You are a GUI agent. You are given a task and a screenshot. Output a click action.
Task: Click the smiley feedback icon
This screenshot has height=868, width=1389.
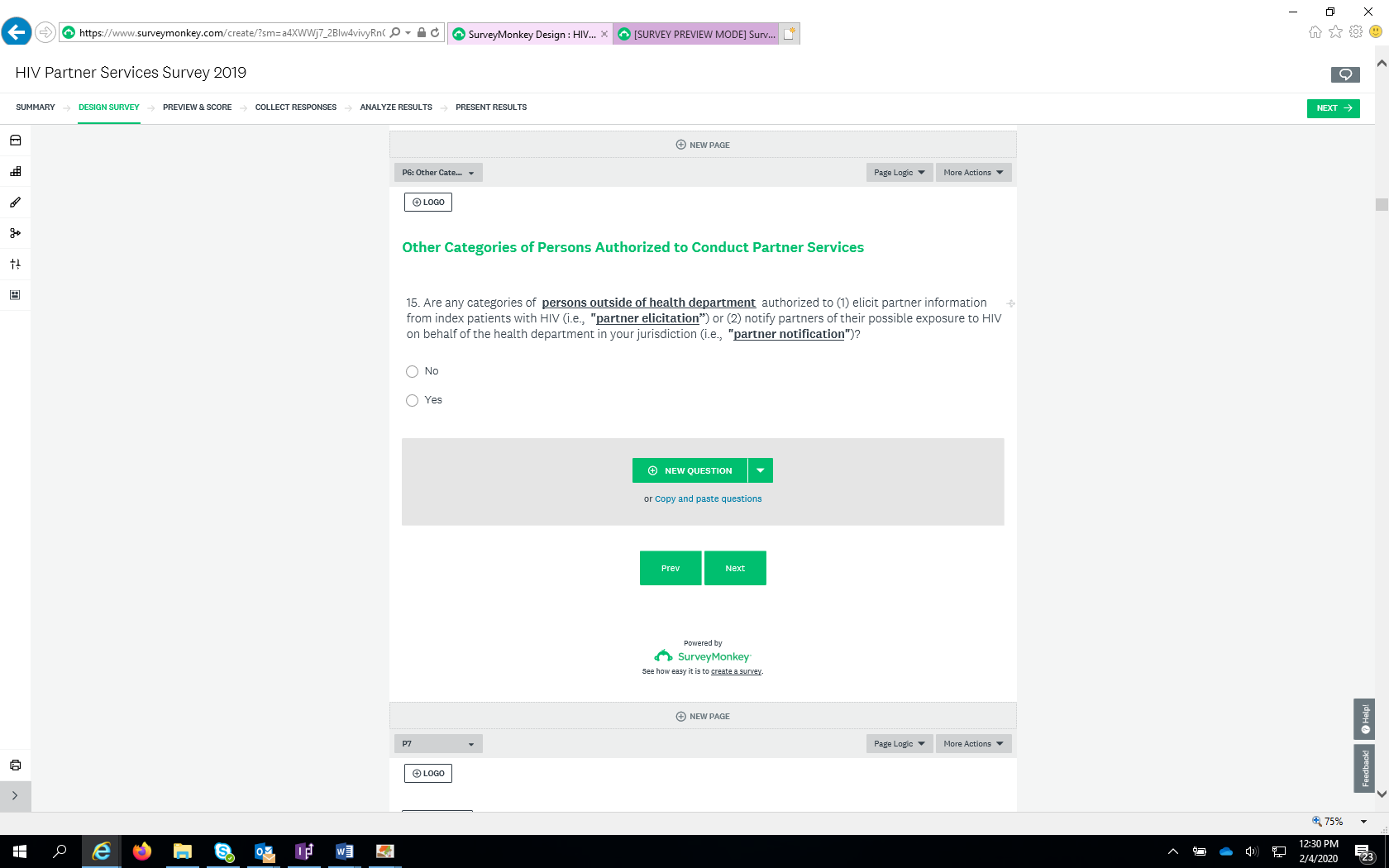tap(1376, 31)
